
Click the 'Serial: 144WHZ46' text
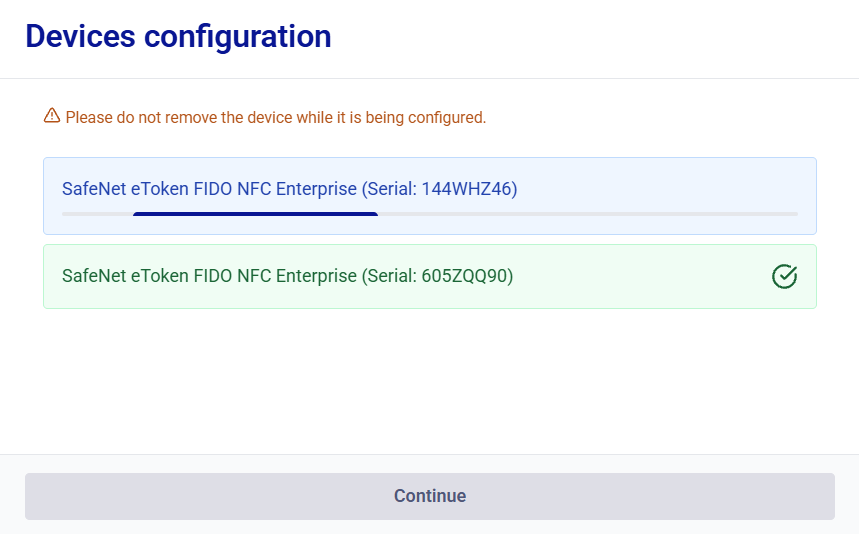[439, 188]
